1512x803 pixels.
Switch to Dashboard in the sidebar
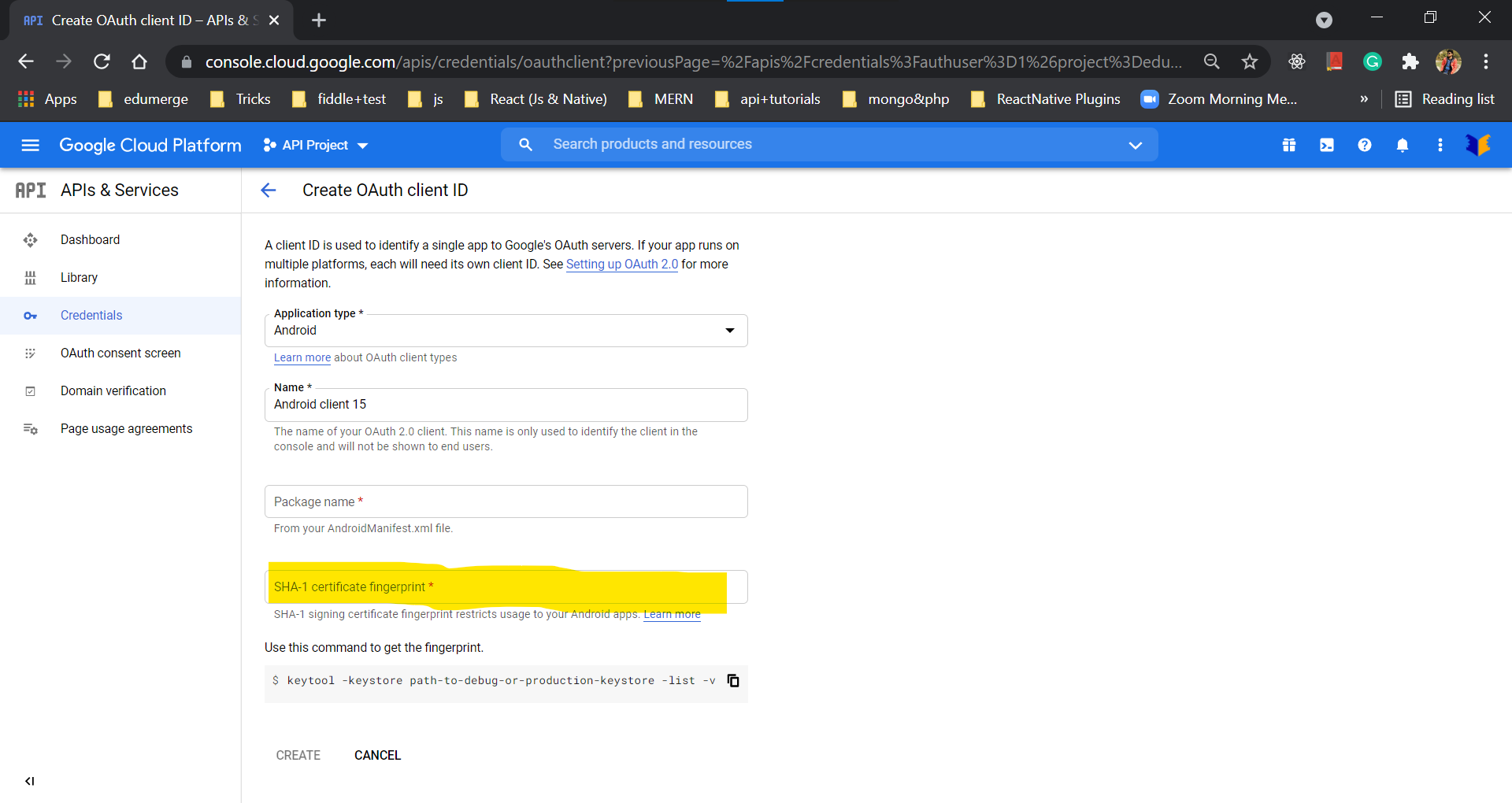pyautogui.click(x=89, y=239)
